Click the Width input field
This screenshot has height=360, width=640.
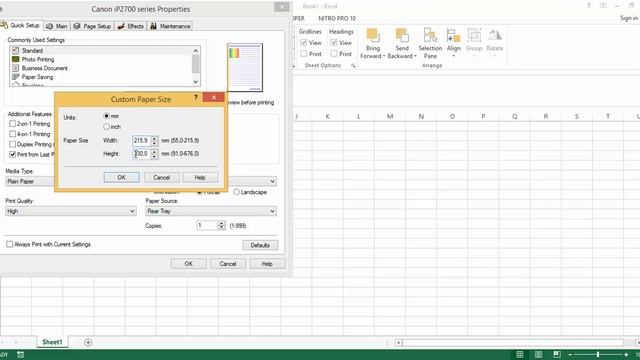tap(142, 141)
